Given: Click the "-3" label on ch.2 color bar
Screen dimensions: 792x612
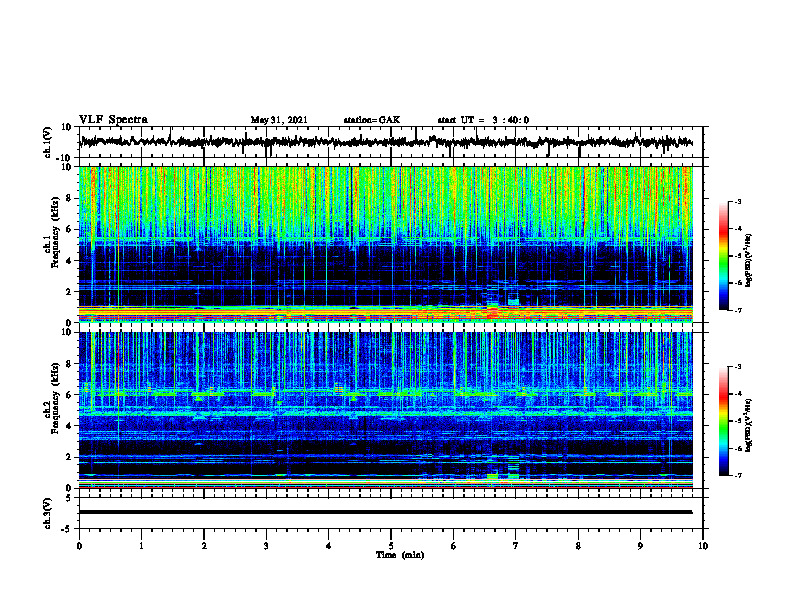Looking at the screenshot, I should click(x=737, y=367).
